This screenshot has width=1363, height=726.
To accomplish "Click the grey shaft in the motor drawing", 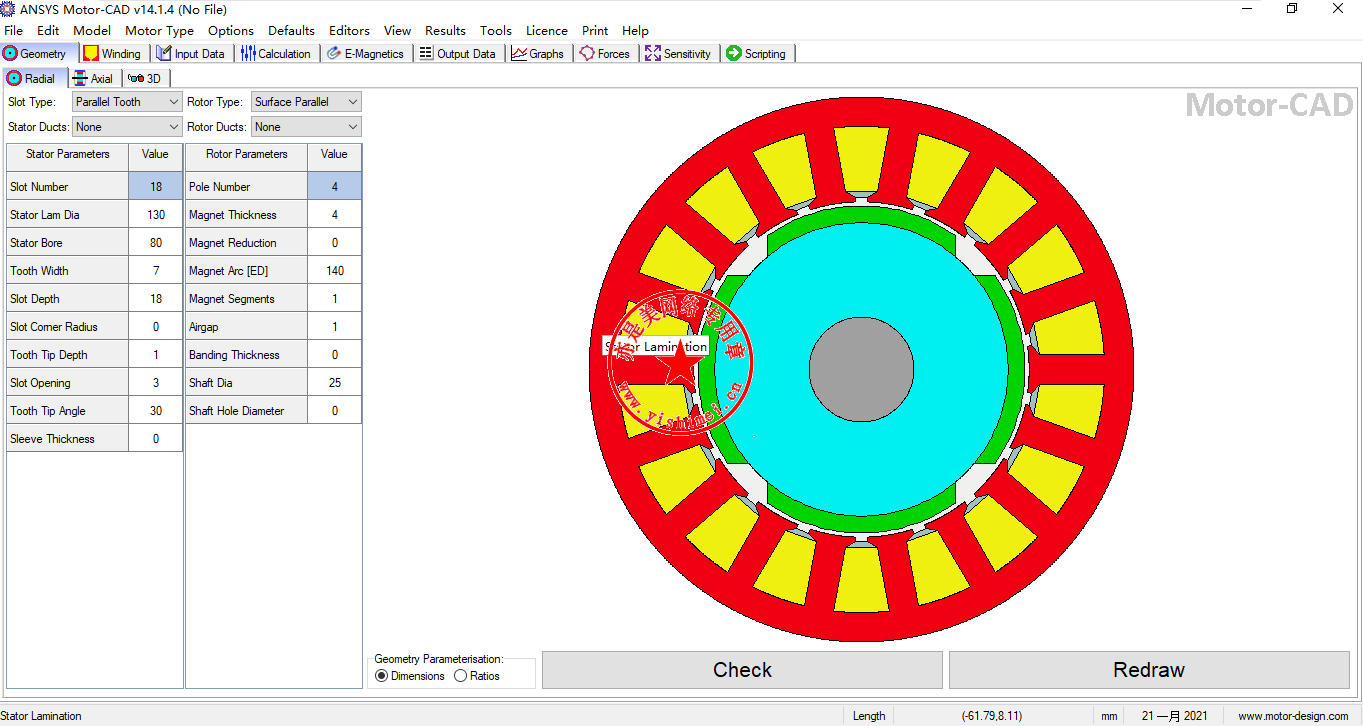I will point(861,369).
